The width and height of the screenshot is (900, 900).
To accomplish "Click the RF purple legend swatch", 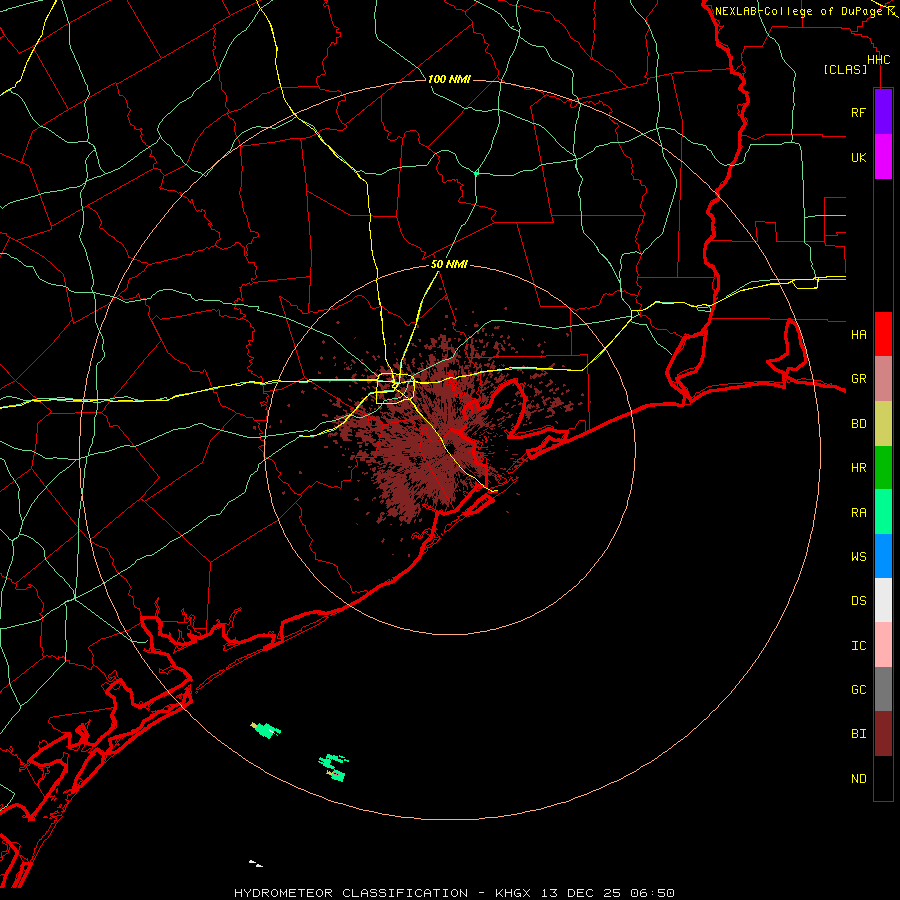I will [883, 112].
